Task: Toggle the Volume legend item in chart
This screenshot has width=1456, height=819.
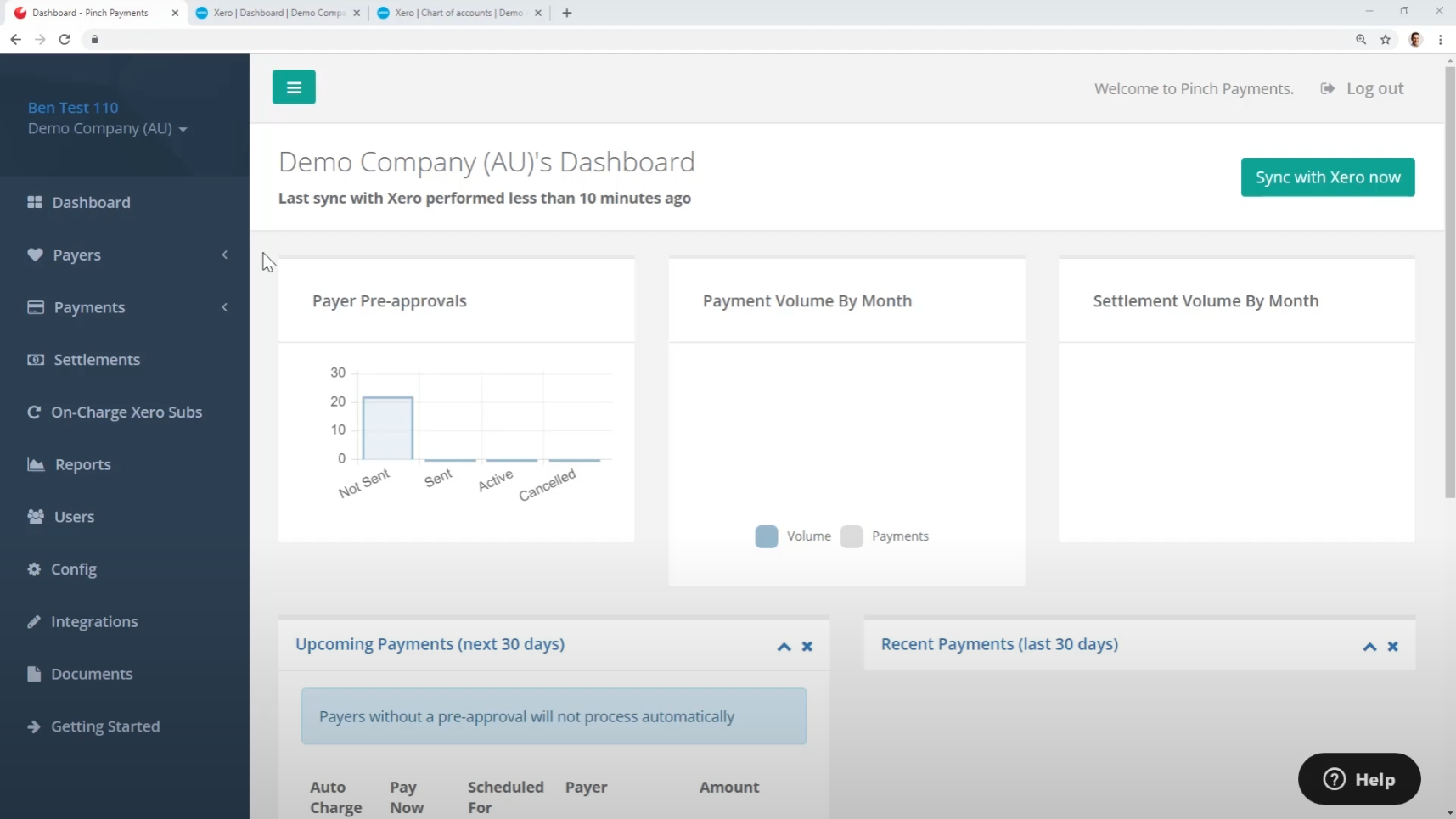Action: (793, 536)
